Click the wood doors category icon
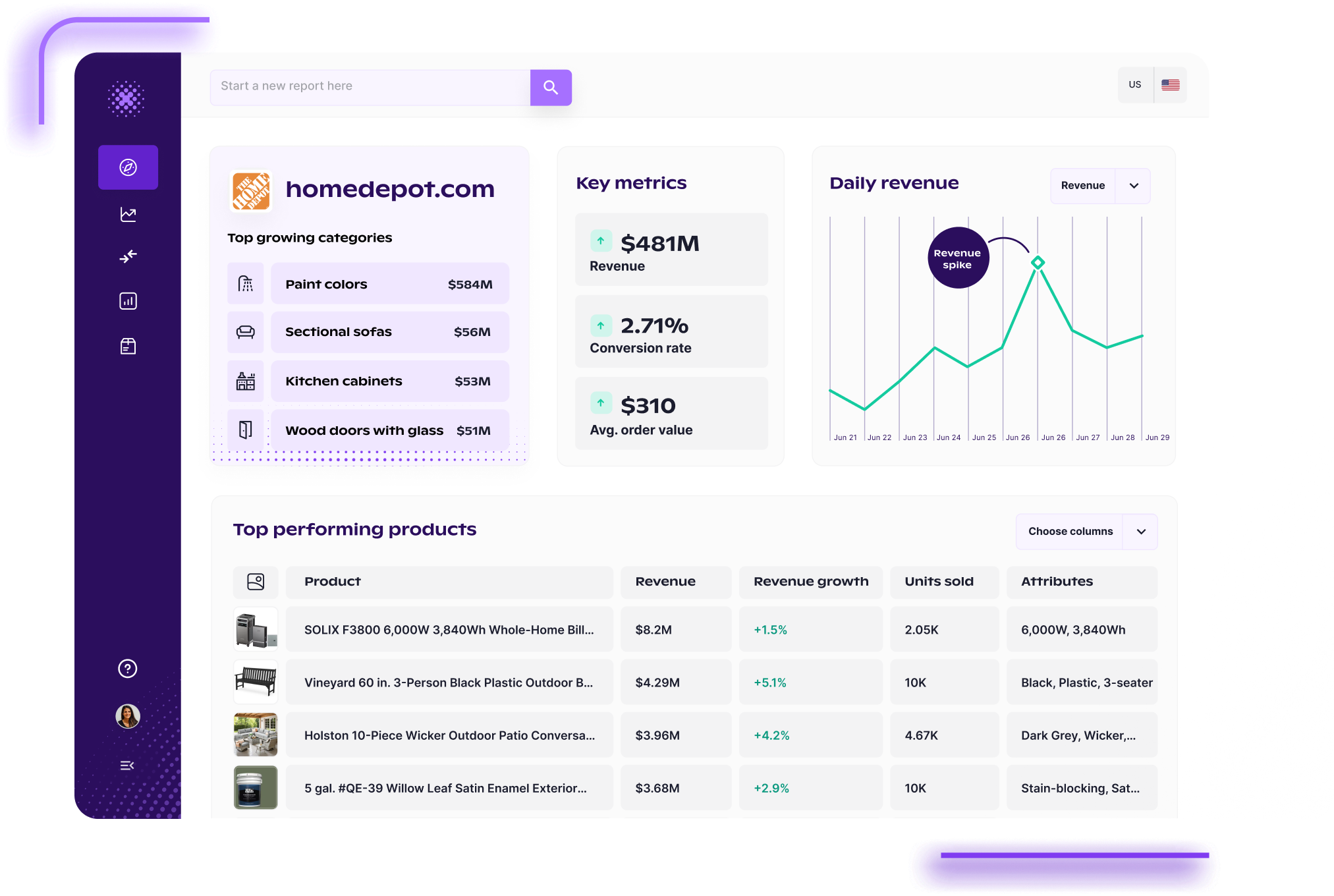Image resolution: width=1334 pixels, height=896 pixels. (x=246, y=430)
